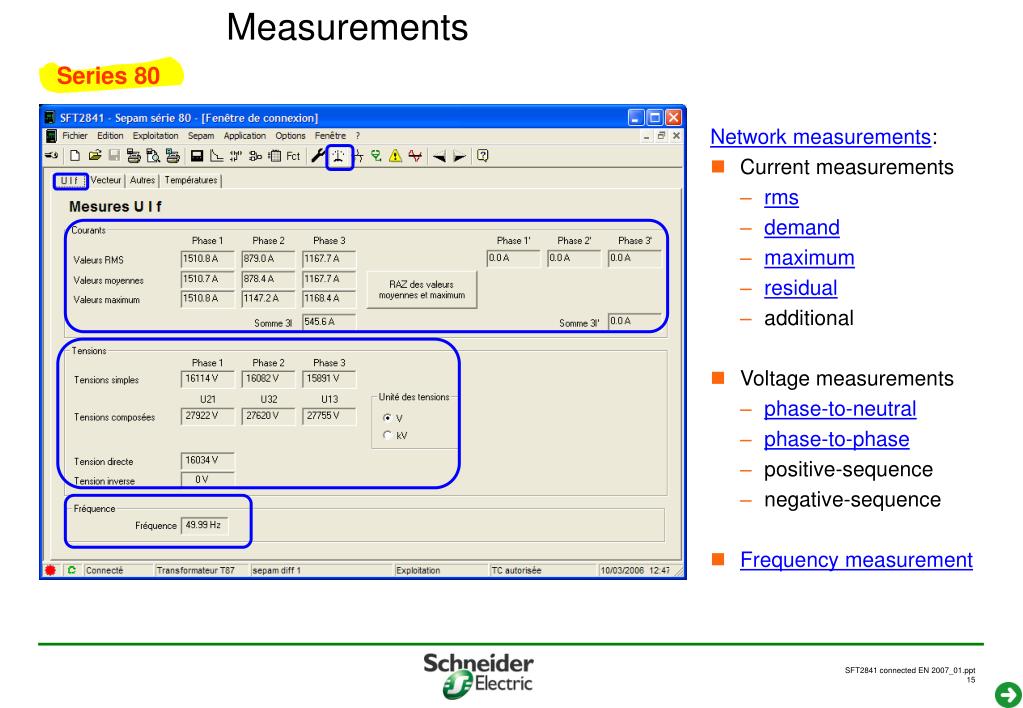Click Connecté in the status bar
1023x708 pixels.
tap(104, 570)
